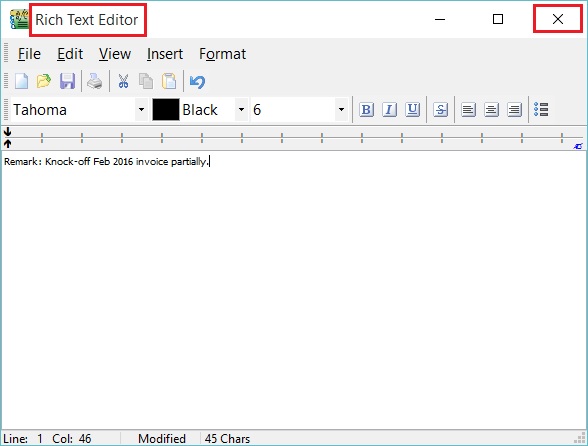Open the Format menu
588x446 pixels.
coord(222,54)
